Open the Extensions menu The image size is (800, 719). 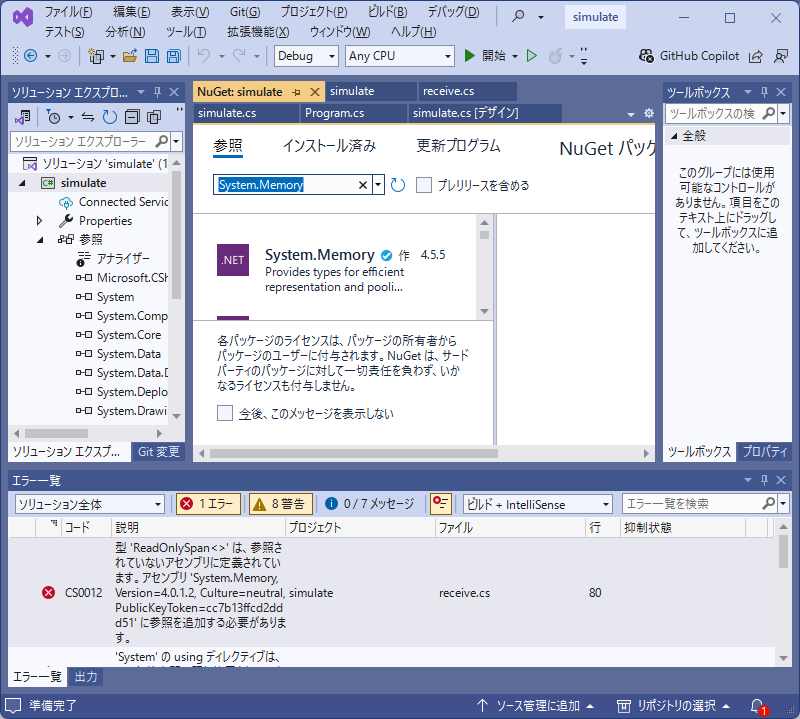[258, 32]
